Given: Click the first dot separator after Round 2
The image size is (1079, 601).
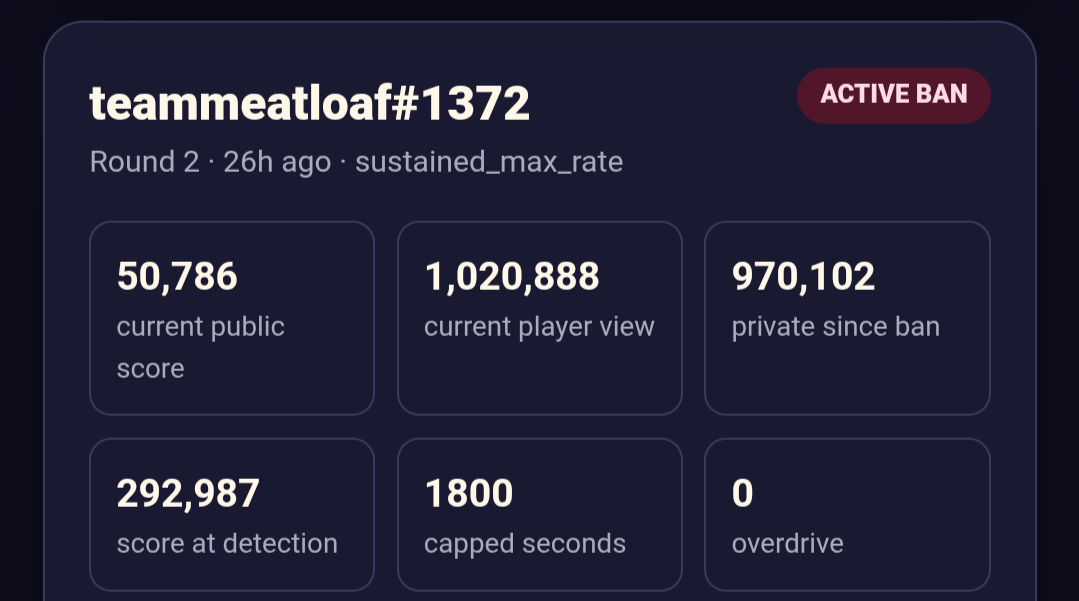Looking at the screenshot, I should coord(211,163).
